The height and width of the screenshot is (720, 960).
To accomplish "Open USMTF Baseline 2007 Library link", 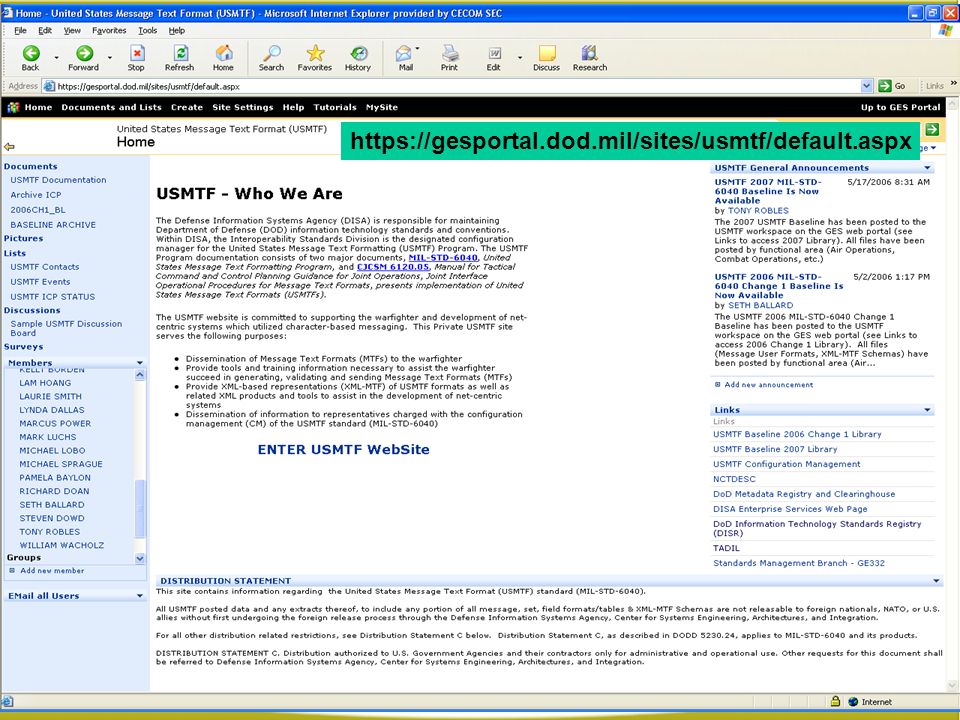I will click(775, 449).
